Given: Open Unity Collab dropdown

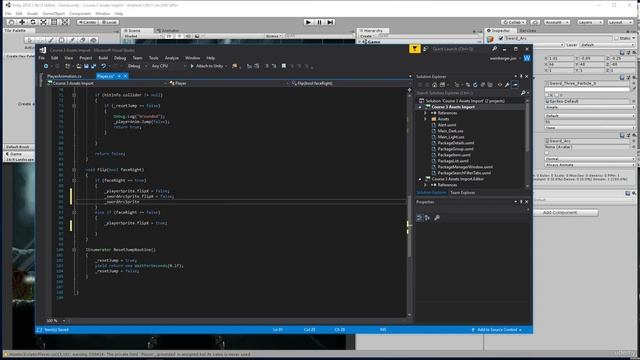Looking at the screenshot, I should [514, 22].
